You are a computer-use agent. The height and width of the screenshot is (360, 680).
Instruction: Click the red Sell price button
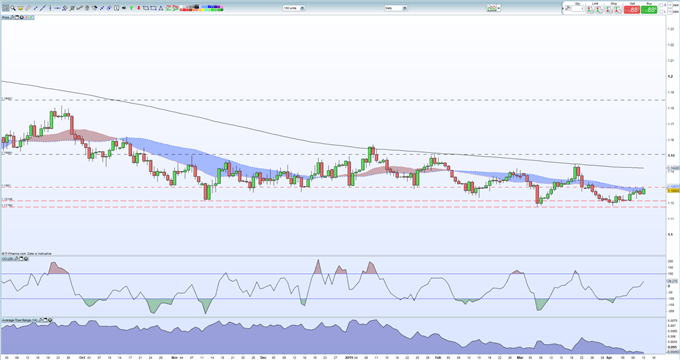[x=632, y=10]
